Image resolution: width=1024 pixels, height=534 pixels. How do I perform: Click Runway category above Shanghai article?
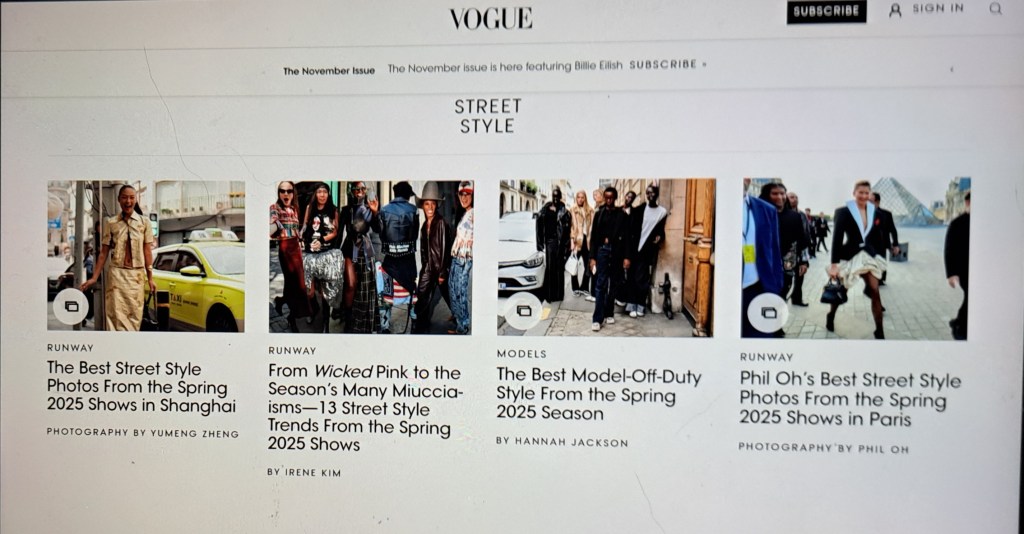tap(70, 348)
